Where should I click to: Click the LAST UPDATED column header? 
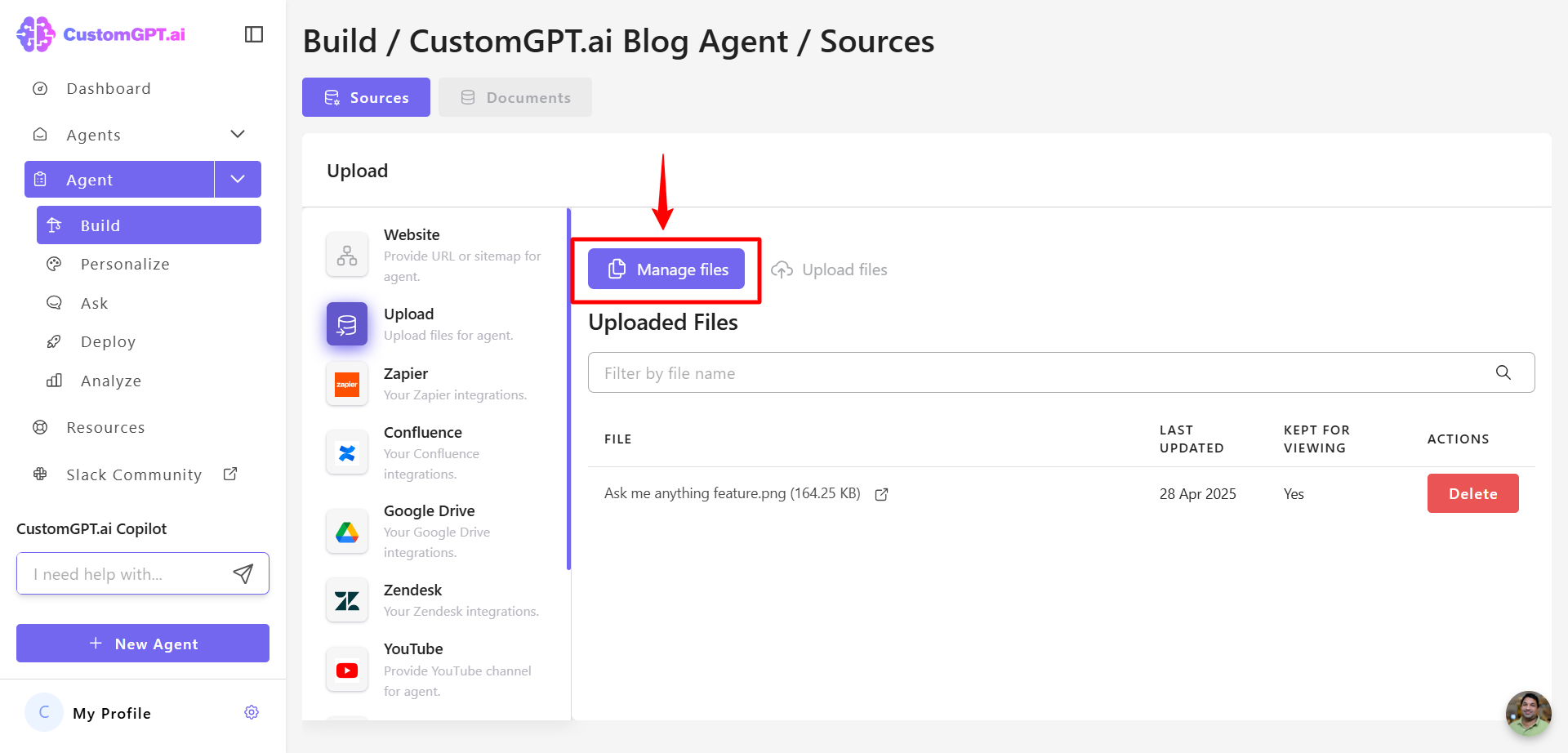click(x=1192, y=439)
